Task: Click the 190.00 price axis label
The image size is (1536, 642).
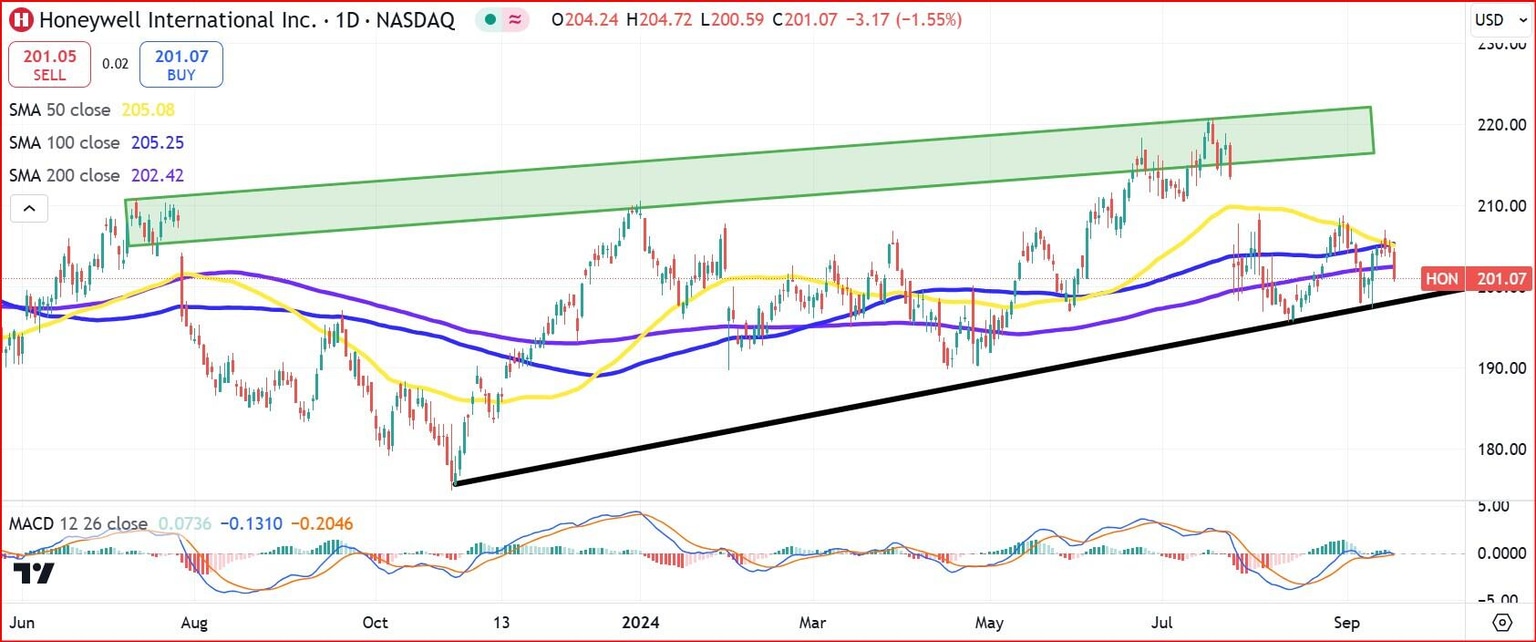Action: pyautogui.click(x=1502, y=368)
